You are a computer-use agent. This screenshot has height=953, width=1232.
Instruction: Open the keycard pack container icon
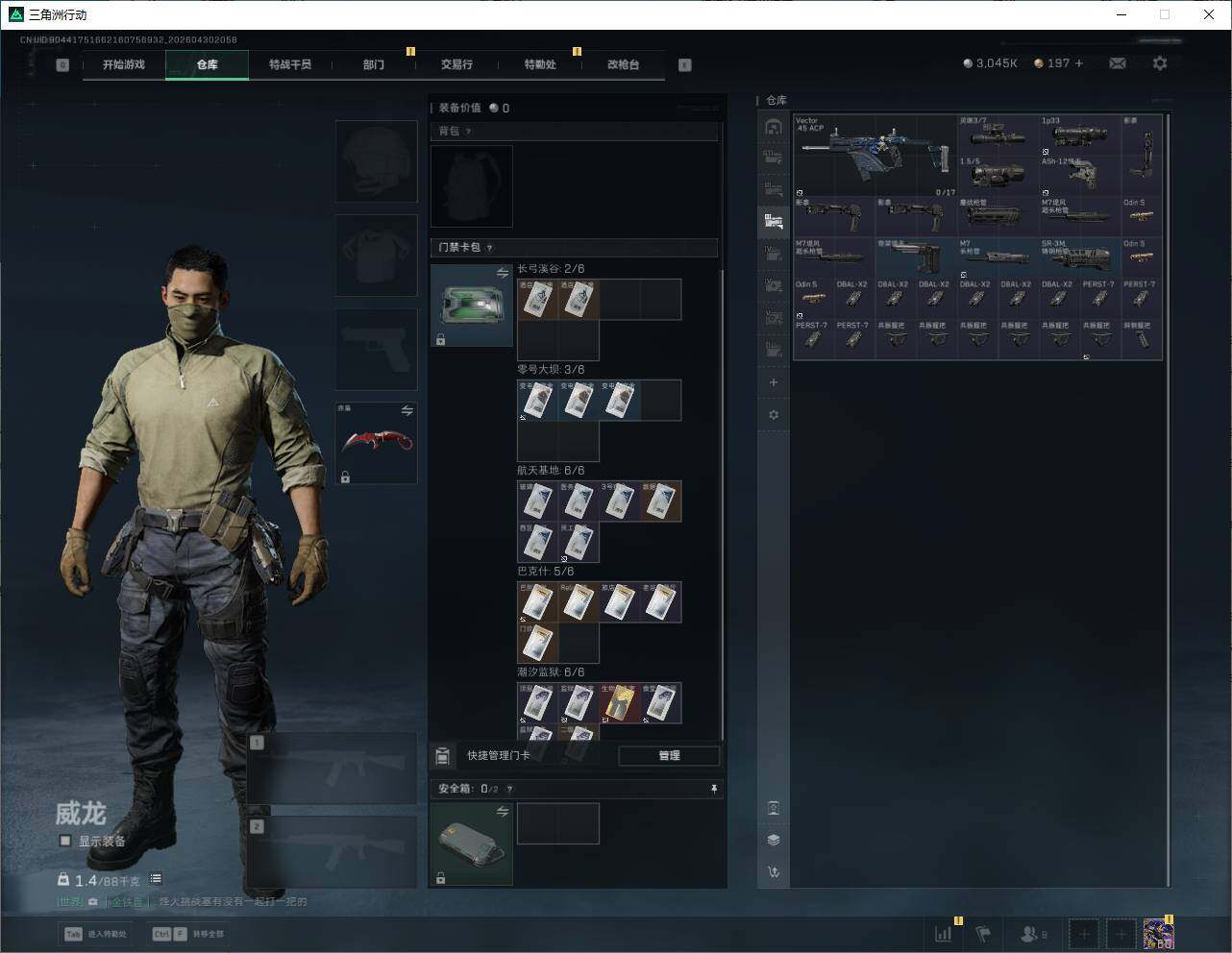(471, 305)
